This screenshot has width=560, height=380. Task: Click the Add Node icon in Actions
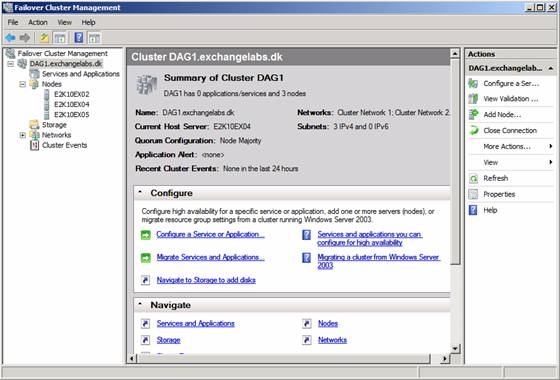point(473,115)
